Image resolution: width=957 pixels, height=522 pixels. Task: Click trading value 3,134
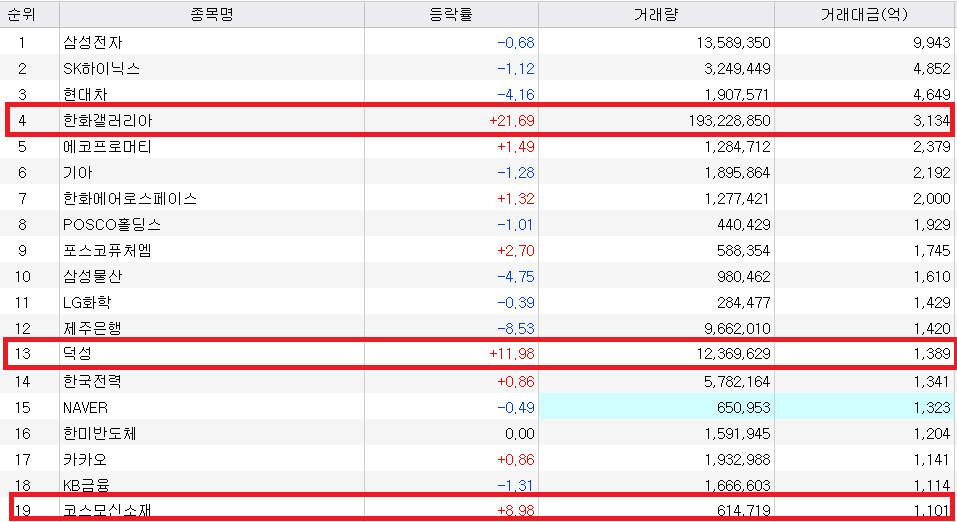click(932, 121)
